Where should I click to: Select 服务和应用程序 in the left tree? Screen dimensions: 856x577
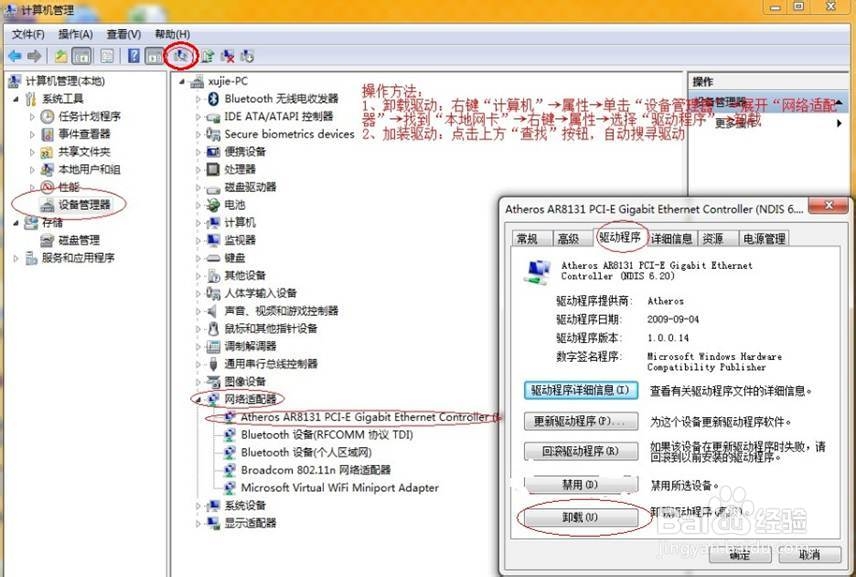click(x=78, y=258)
